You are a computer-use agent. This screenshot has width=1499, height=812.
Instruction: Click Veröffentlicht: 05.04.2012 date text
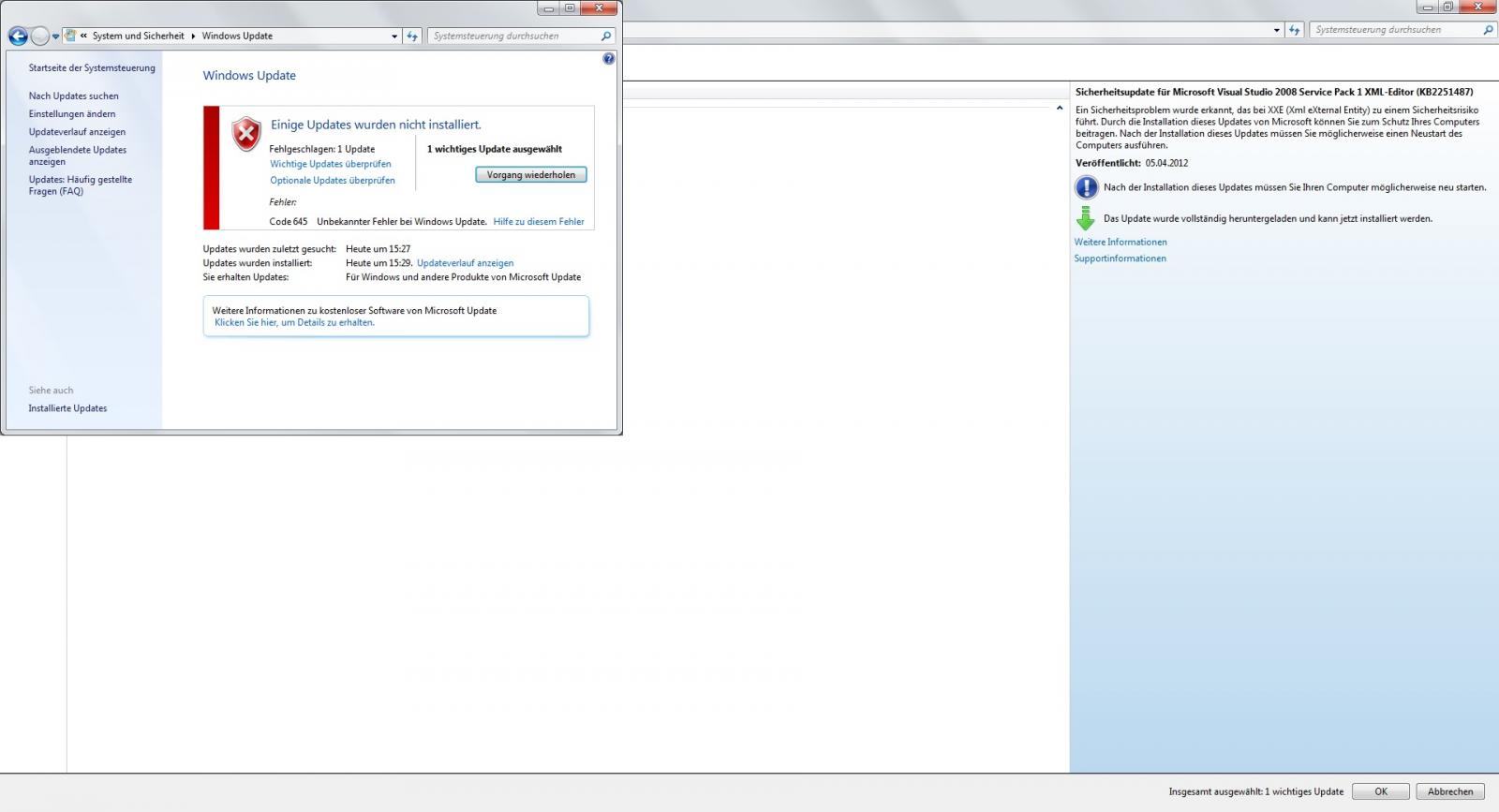pyautogui.click(x=1132, y=163)
